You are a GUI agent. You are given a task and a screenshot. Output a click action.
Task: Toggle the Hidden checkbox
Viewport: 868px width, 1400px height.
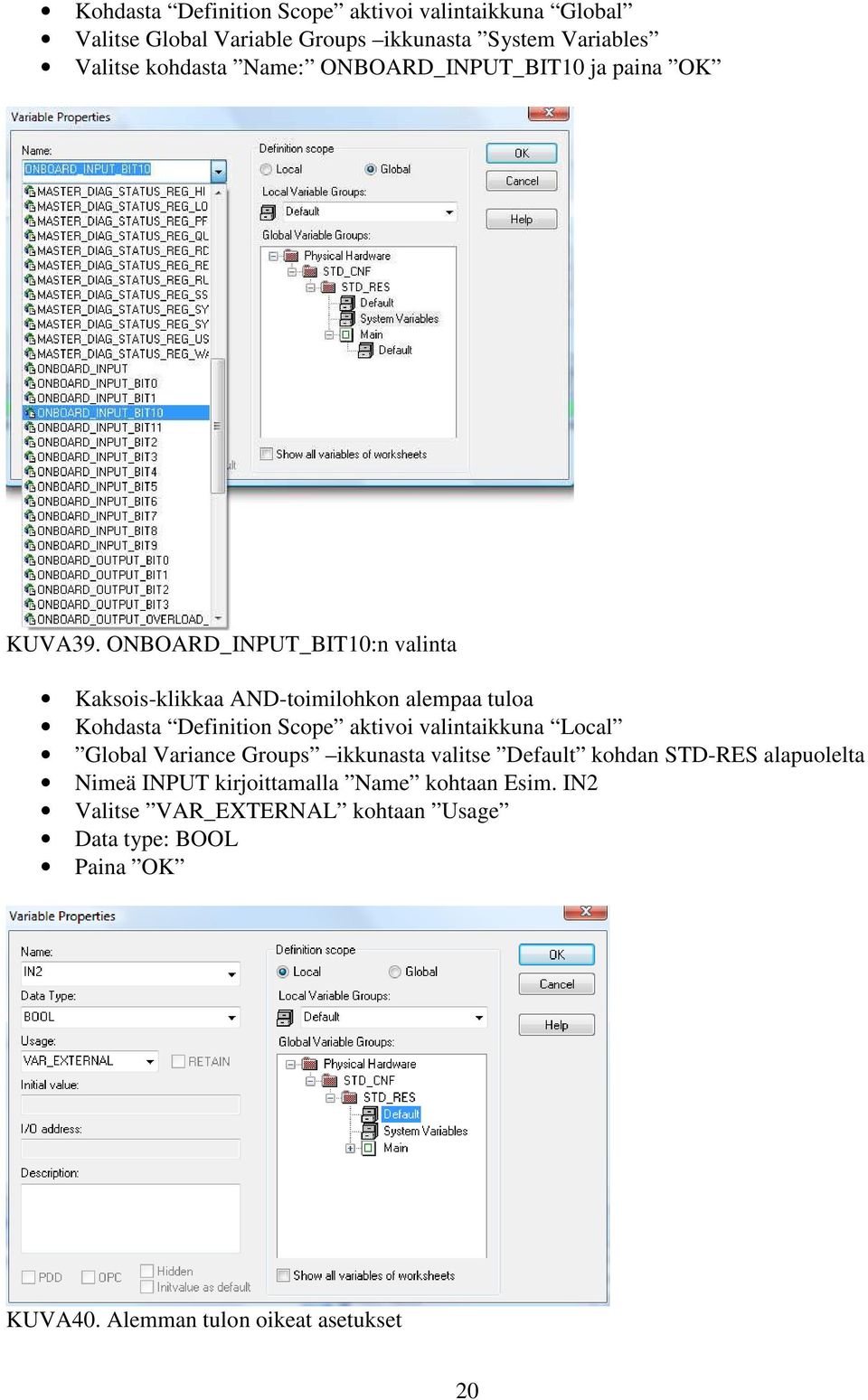click(x=146, y=1271)
